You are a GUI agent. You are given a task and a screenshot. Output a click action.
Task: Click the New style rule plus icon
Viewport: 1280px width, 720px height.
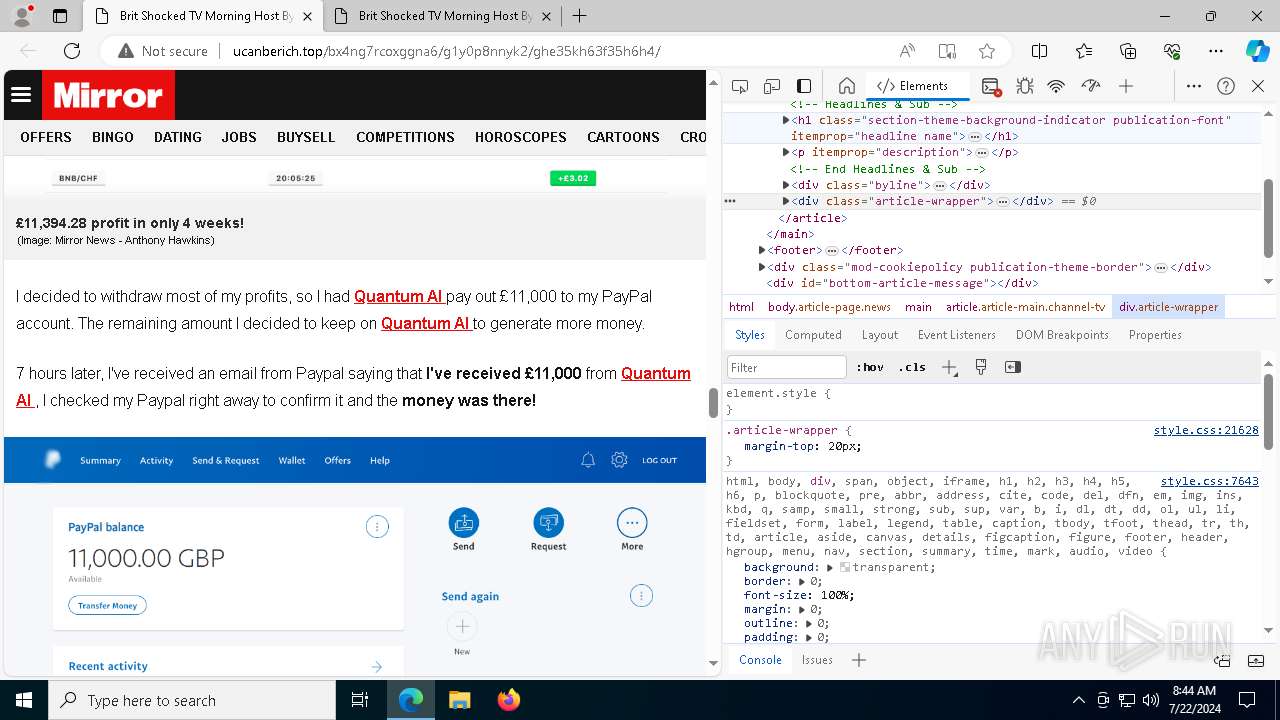[950, 367]
